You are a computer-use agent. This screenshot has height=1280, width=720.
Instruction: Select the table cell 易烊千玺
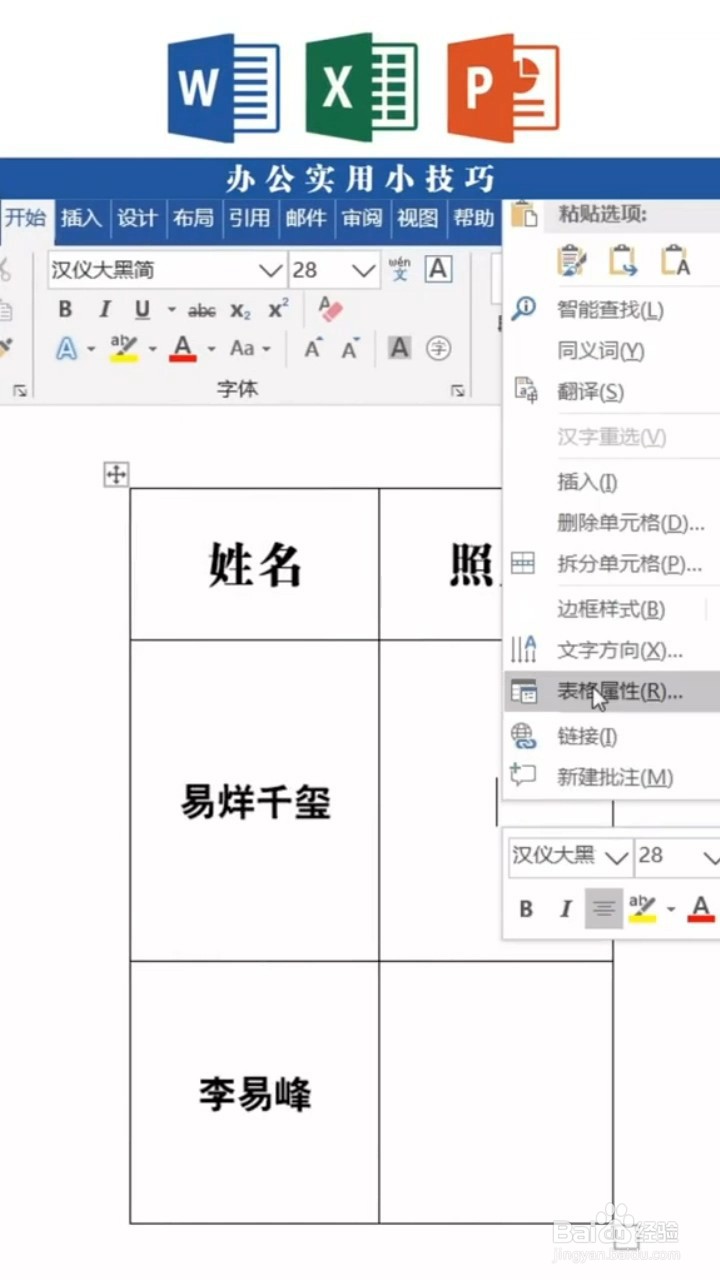(x=255, y=801)
